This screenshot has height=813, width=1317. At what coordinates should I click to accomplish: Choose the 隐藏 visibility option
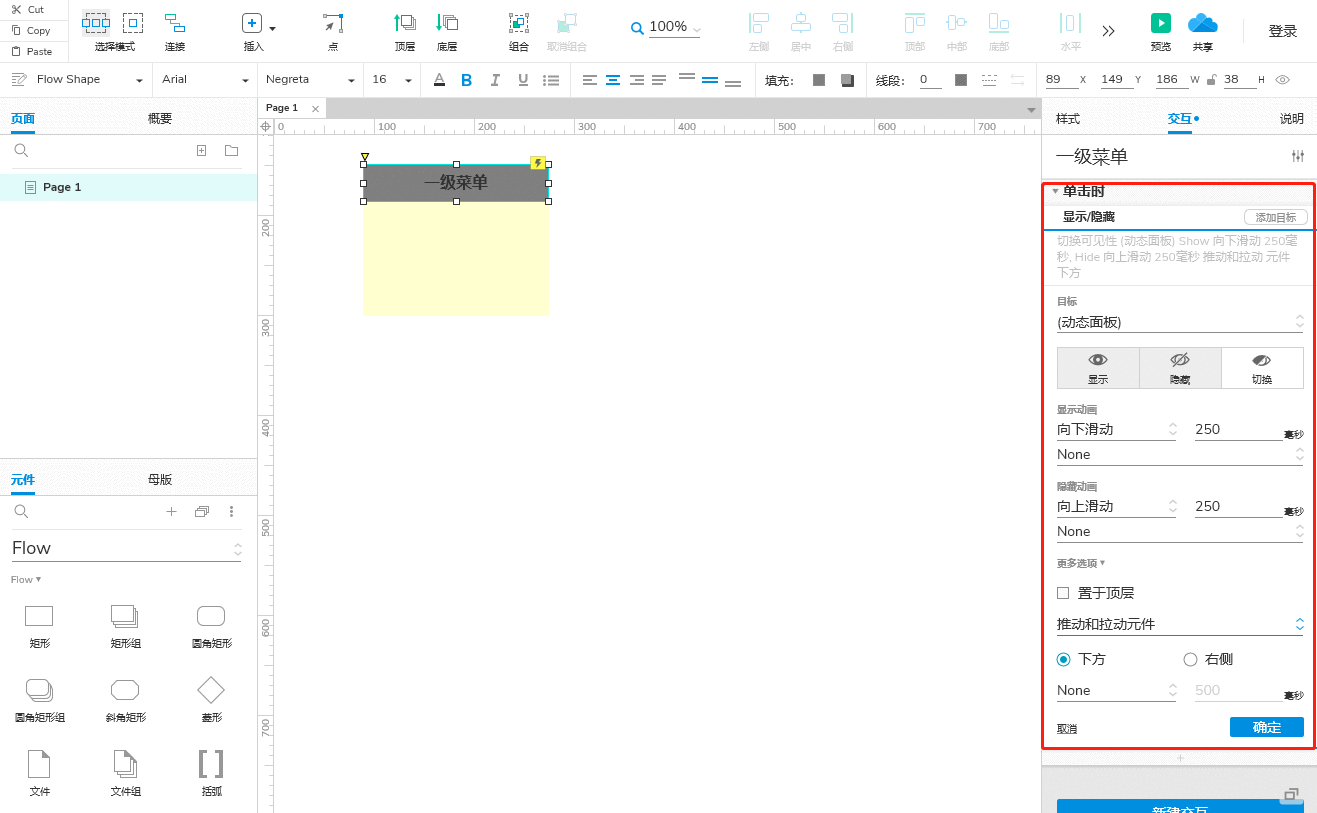1180,368
